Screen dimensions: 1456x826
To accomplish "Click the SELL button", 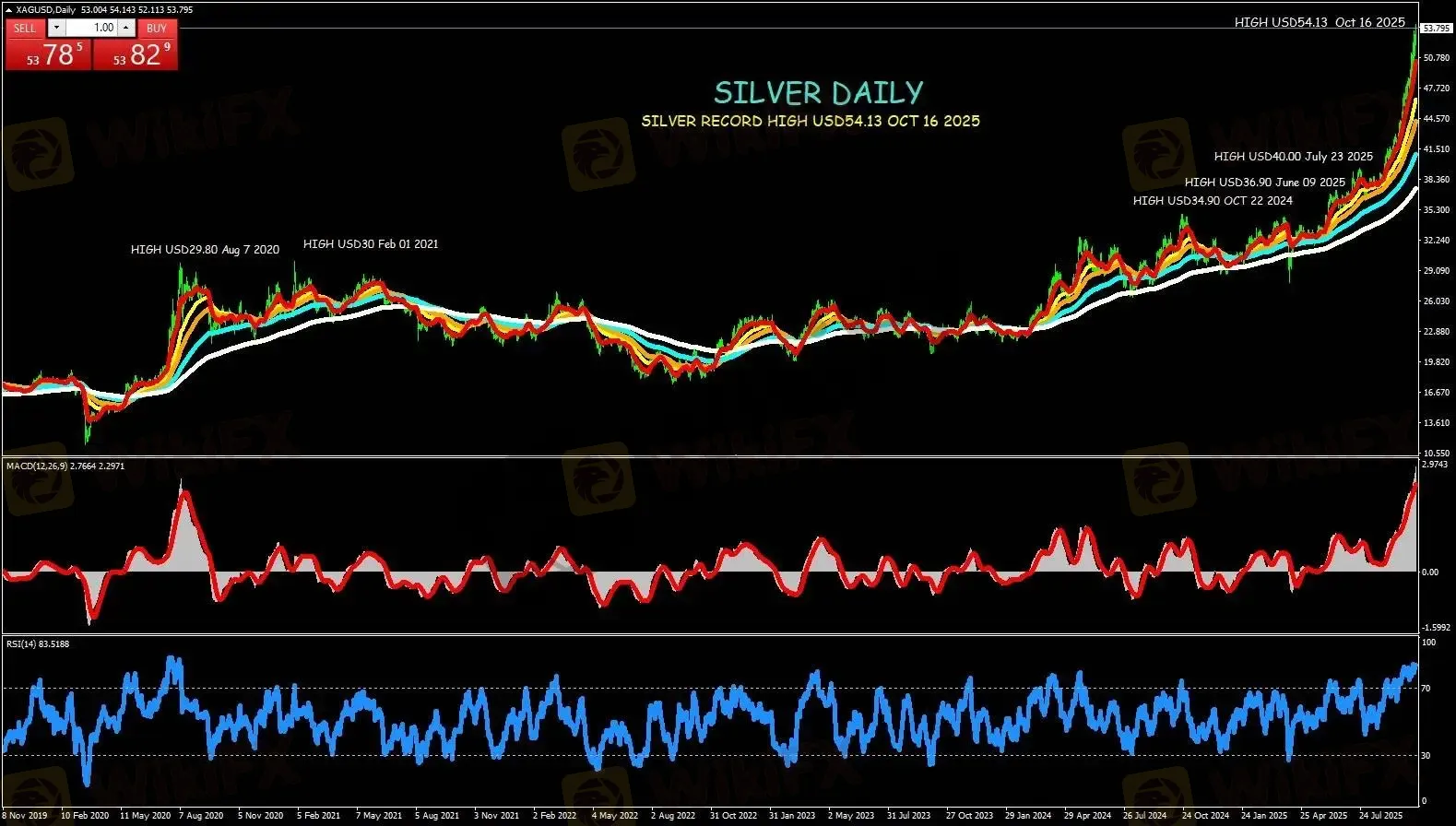I will click(25, 29).
